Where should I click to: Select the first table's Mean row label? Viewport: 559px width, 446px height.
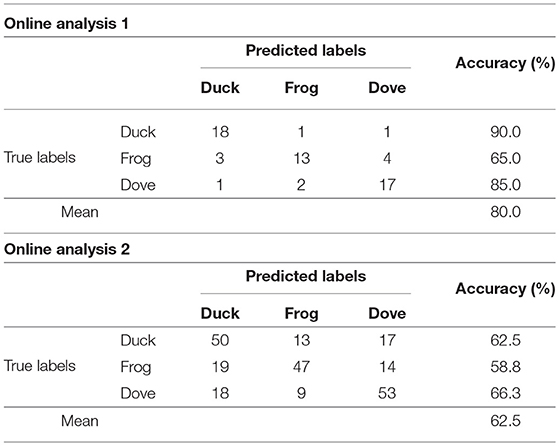pyautogui.click(x=80, y=212)
